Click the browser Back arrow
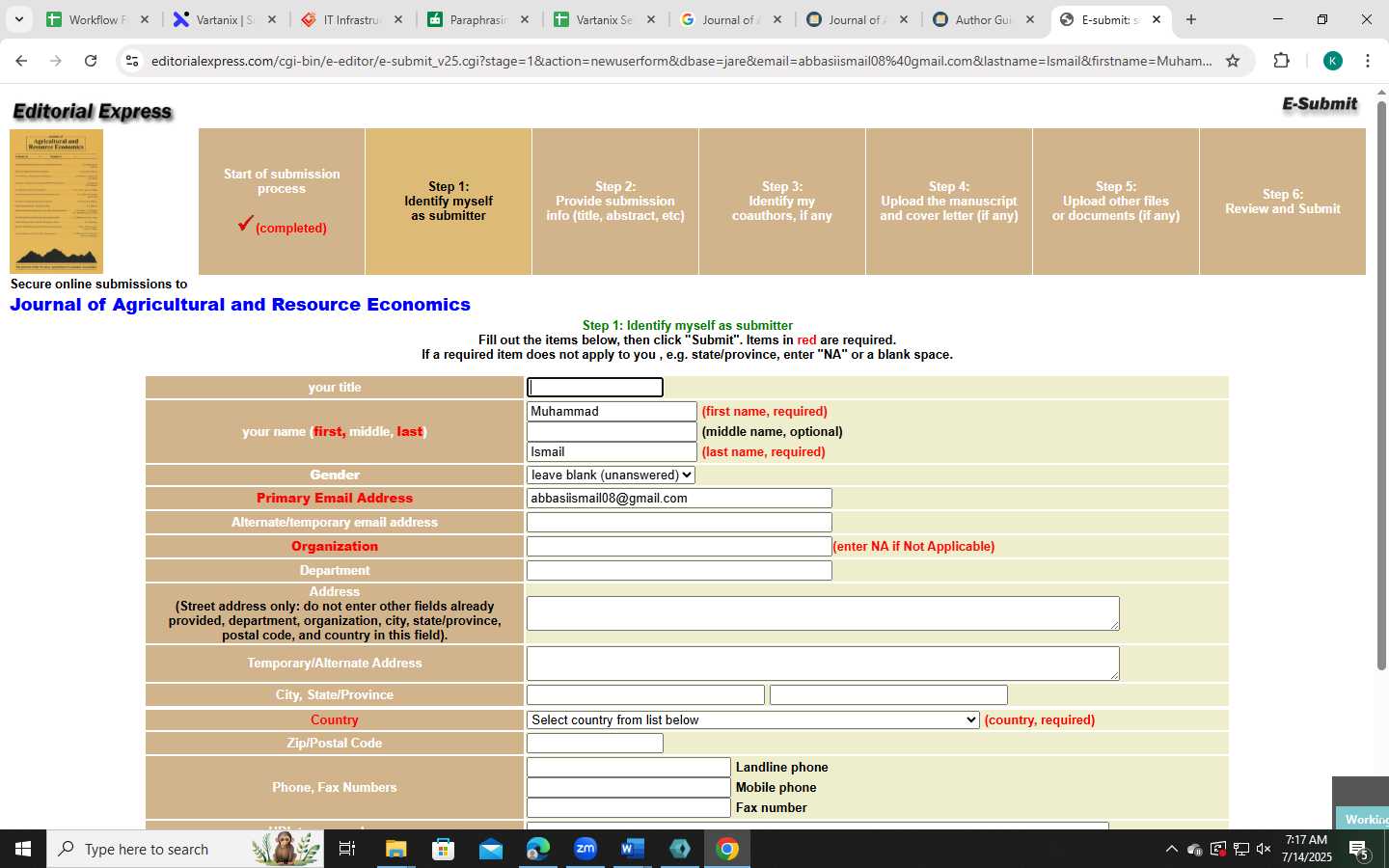1389x868 pixels. pyautogui.click(x=21, y=61)
